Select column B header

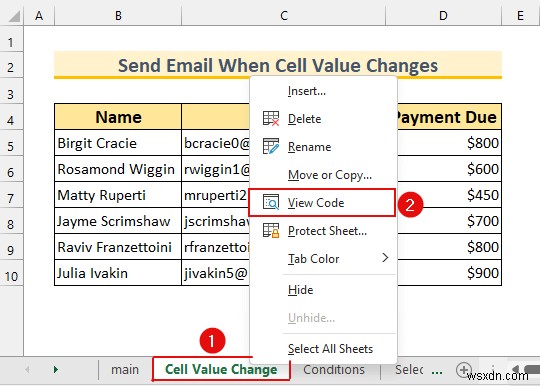(118, 16)
